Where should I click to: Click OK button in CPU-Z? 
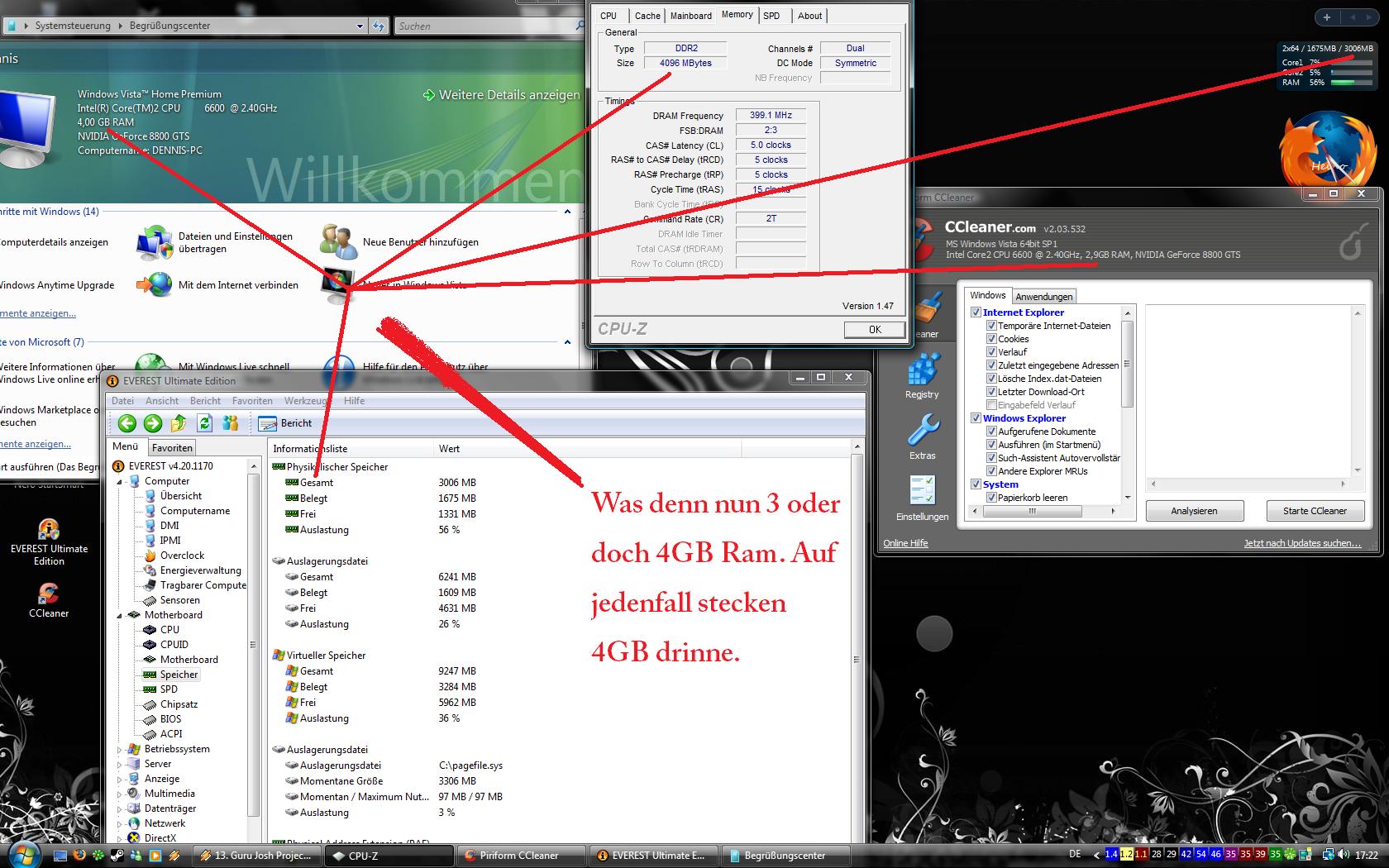(x=875, y=330)
